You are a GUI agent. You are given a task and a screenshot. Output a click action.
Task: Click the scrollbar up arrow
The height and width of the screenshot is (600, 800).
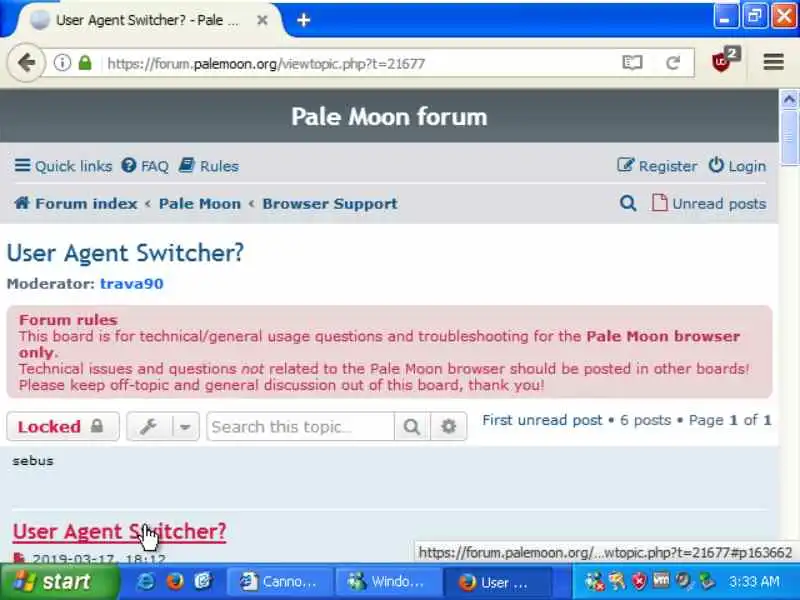(789, 99)
